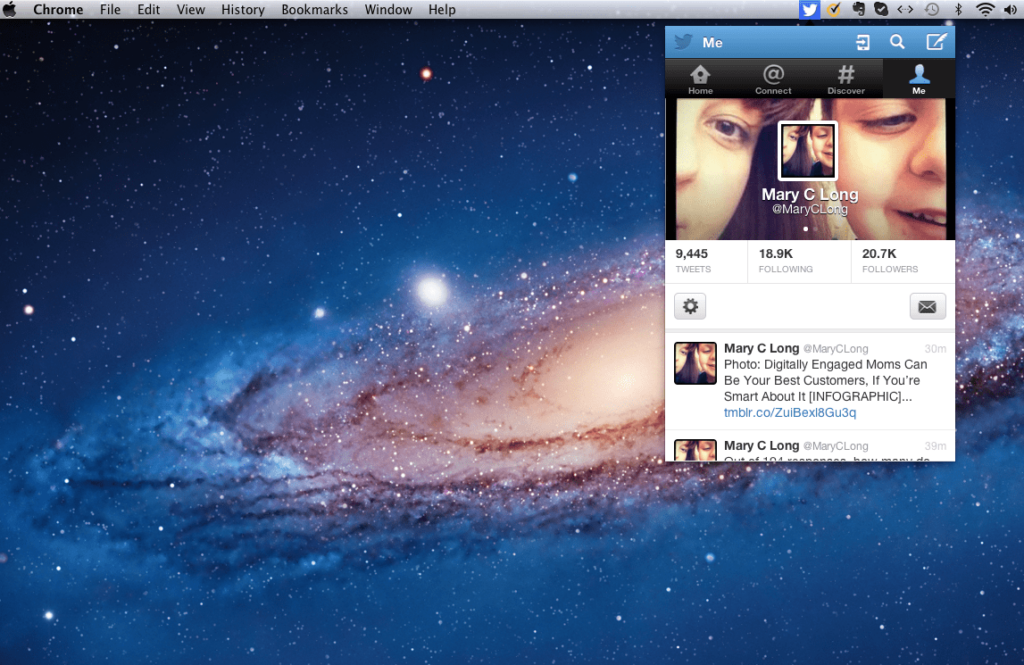This screenshot has height=665, width=1024.
Task: Open direct messages with the envelope button
Action: 927,306
